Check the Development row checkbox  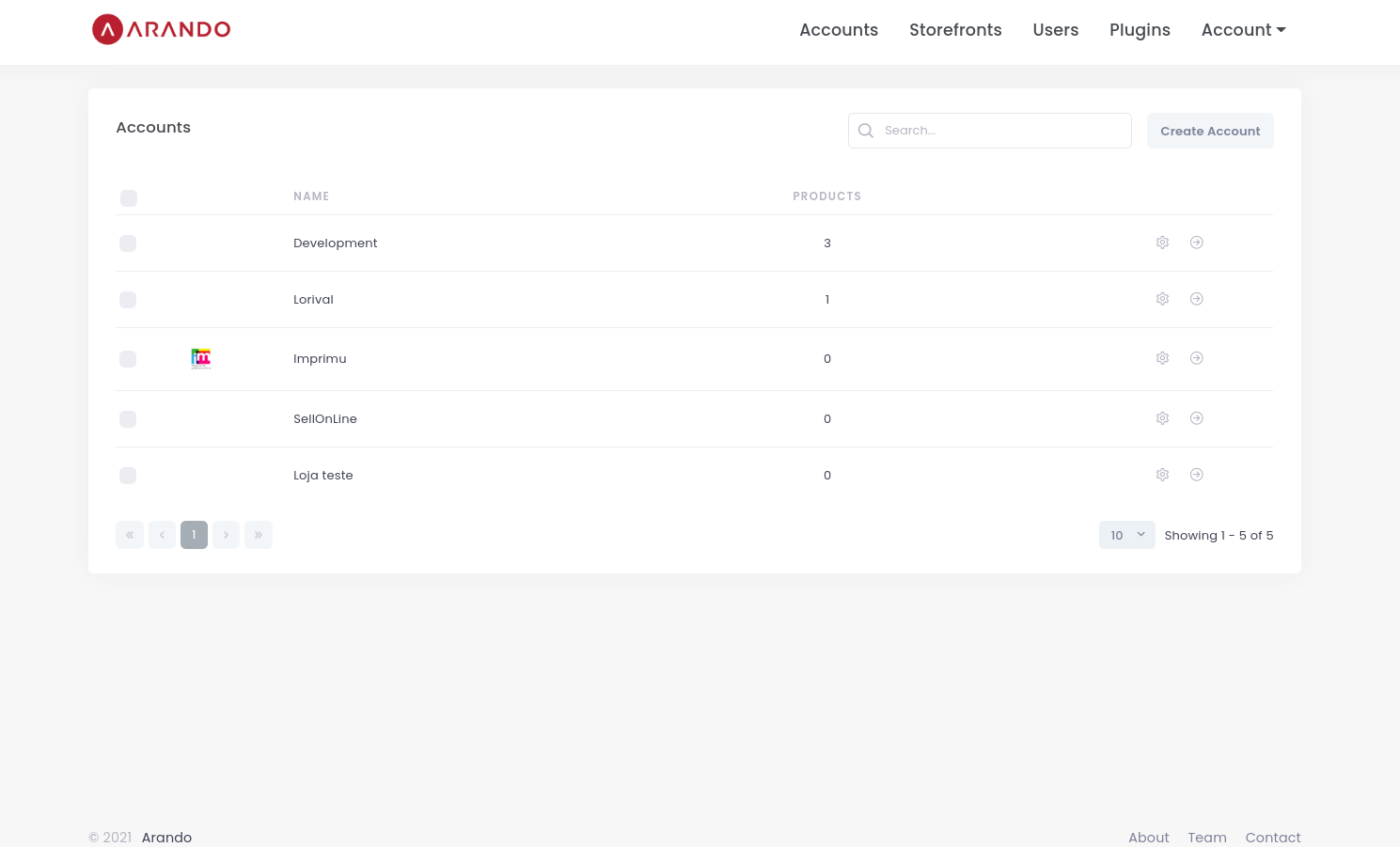click(x=128, y=243)
